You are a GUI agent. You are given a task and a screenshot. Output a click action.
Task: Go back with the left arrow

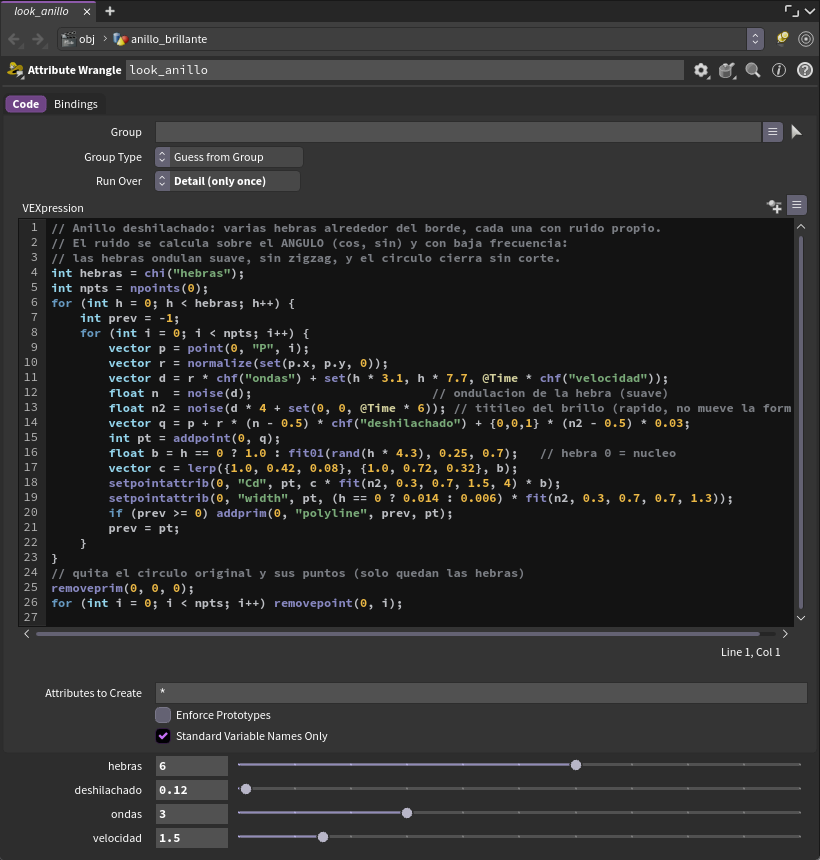click(14, 39)
